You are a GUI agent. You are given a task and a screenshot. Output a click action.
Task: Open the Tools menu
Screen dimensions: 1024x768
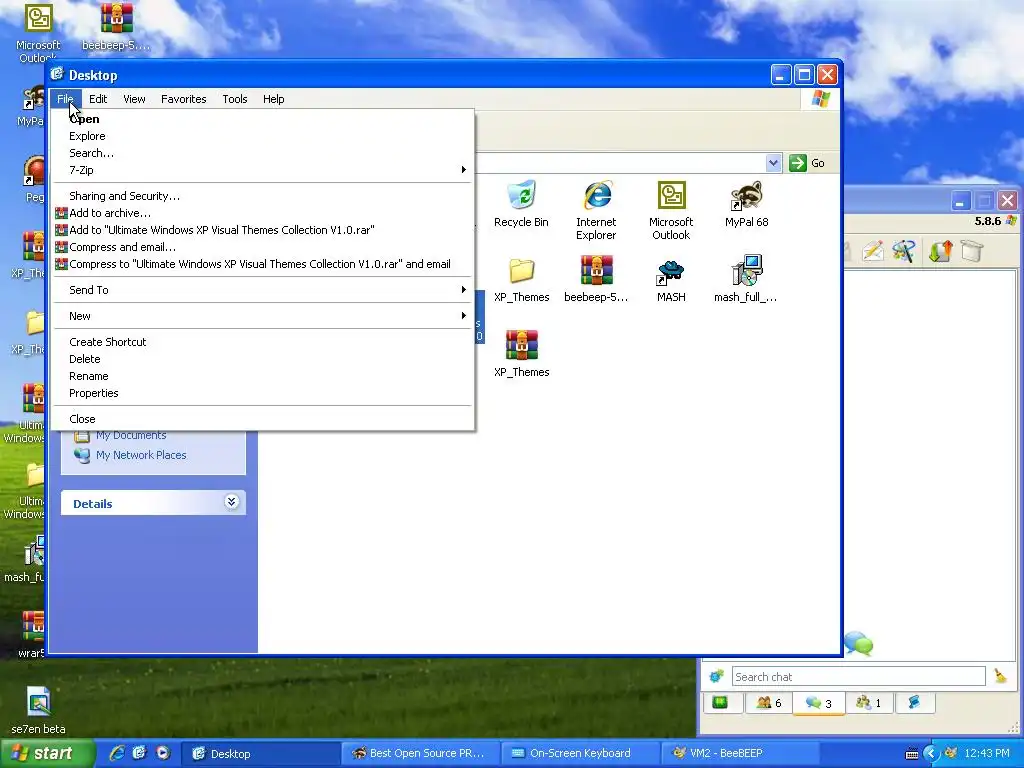(x=234, y=99)
